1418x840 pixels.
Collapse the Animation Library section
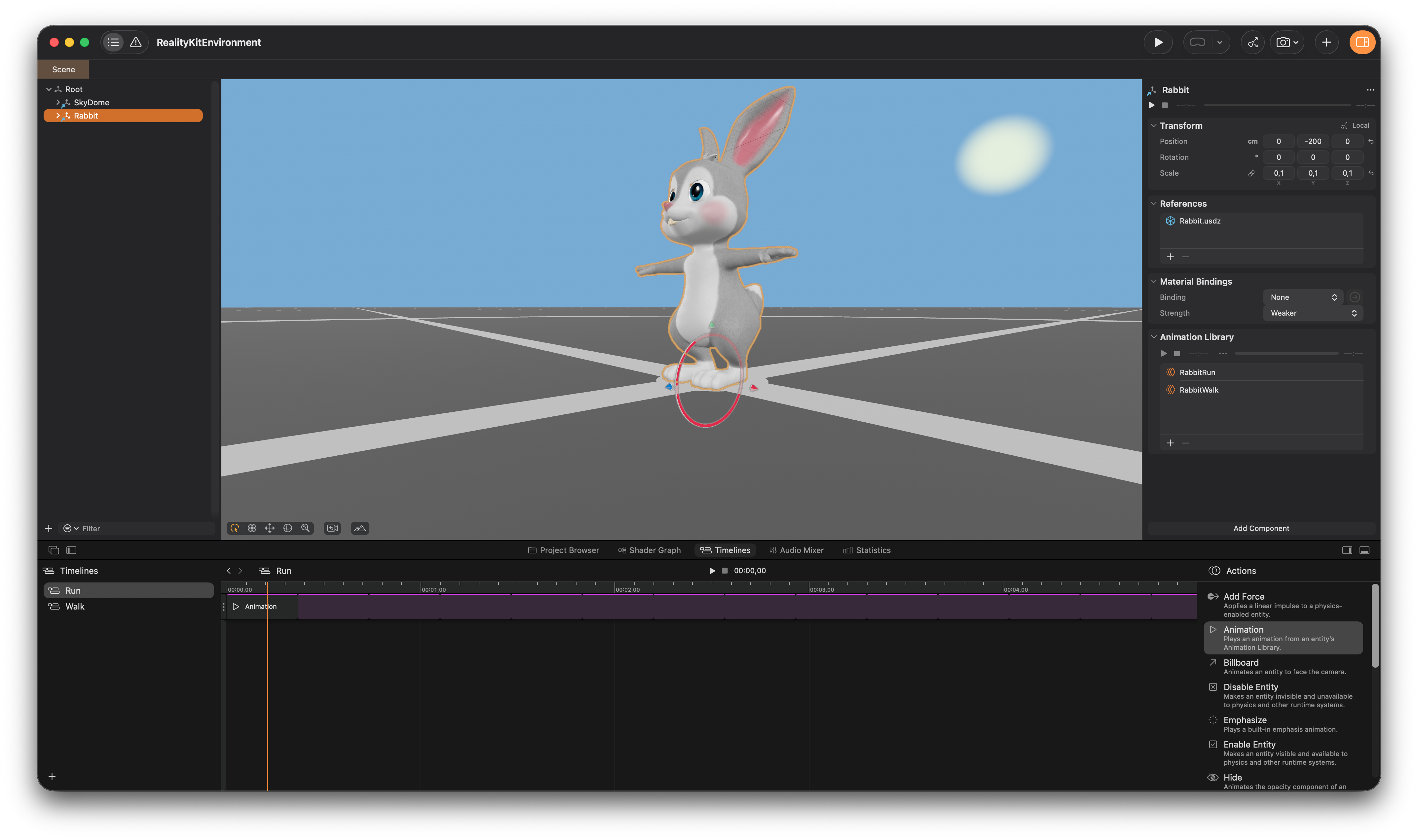[1154, 337]
